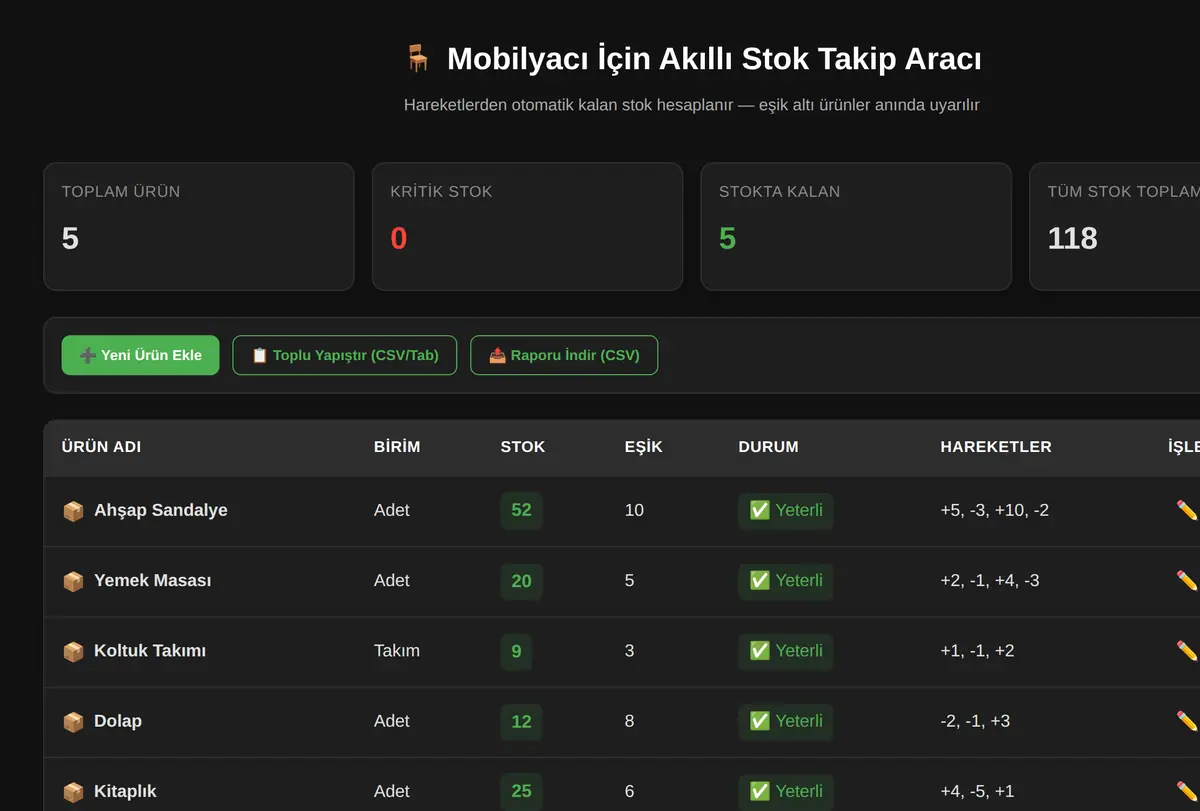Click stock badge 12 for Dolap
1200x811 pixels.
point(521,721)
